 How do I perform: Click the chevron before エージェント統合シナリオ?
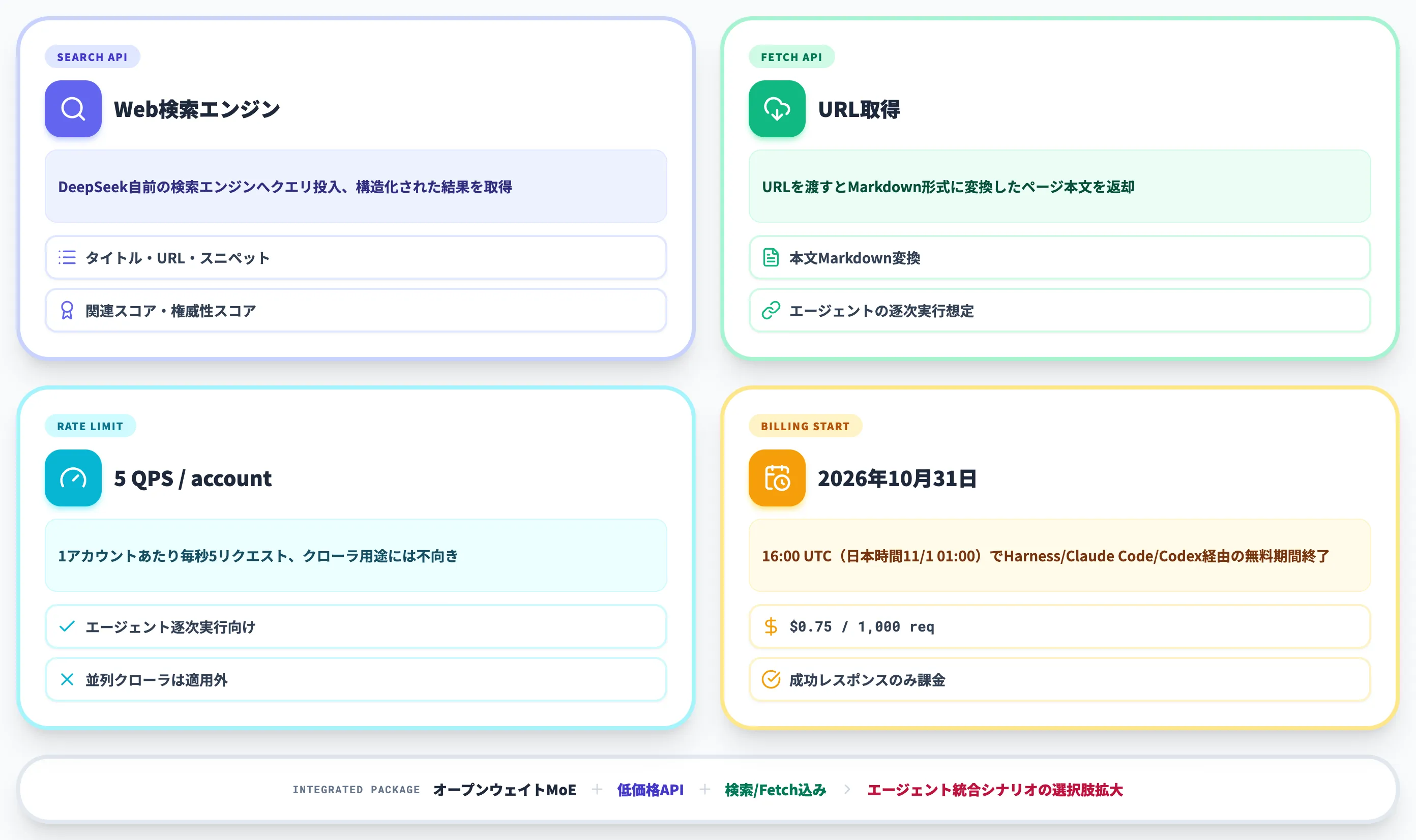[846, 789]
